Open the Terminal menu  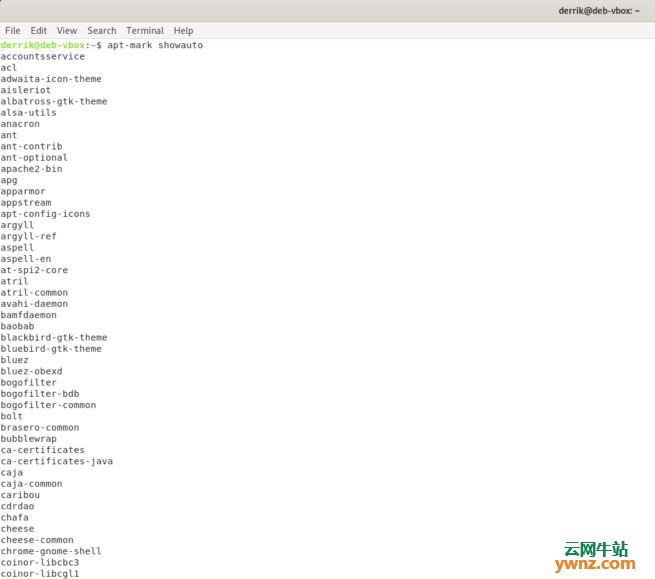145,30
